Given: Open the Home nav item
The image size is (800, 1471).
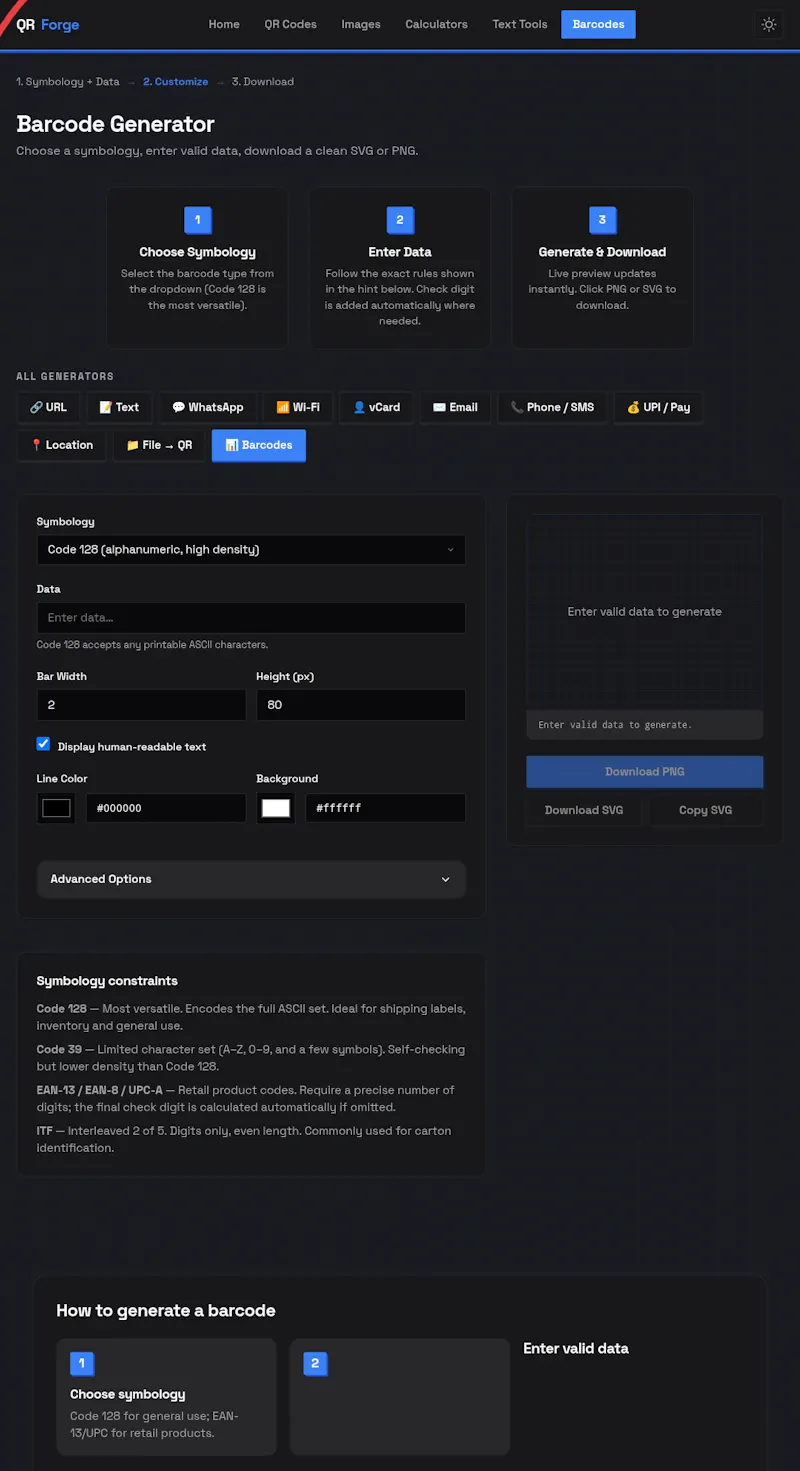Looking at the screenshot, I should [224, 24].
